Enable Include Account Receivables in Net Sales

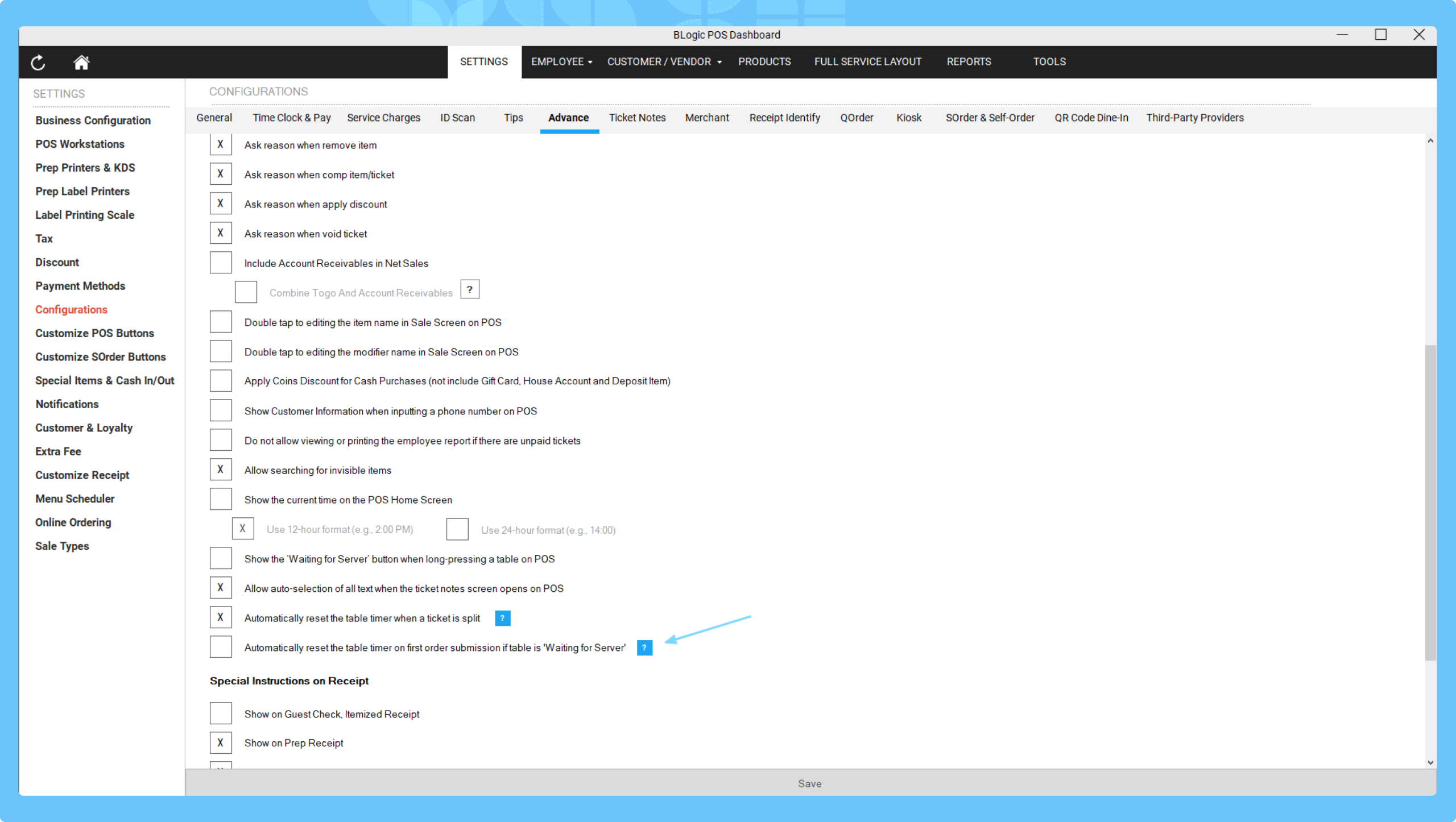221,263
